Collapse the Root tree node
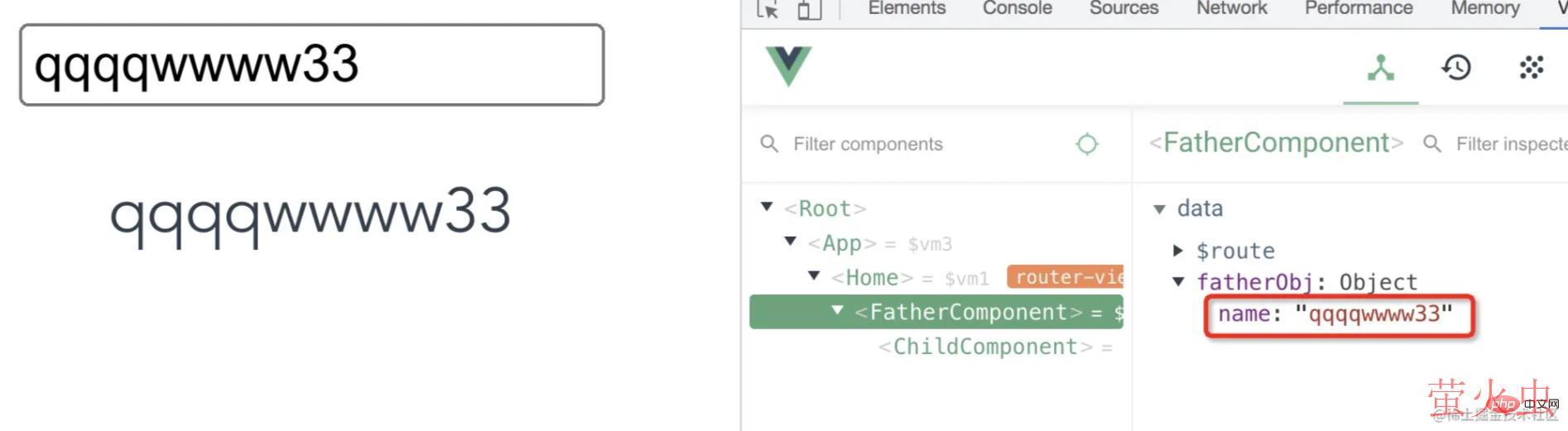Viewport: 1568px width, 431px height. pos(767,207)
